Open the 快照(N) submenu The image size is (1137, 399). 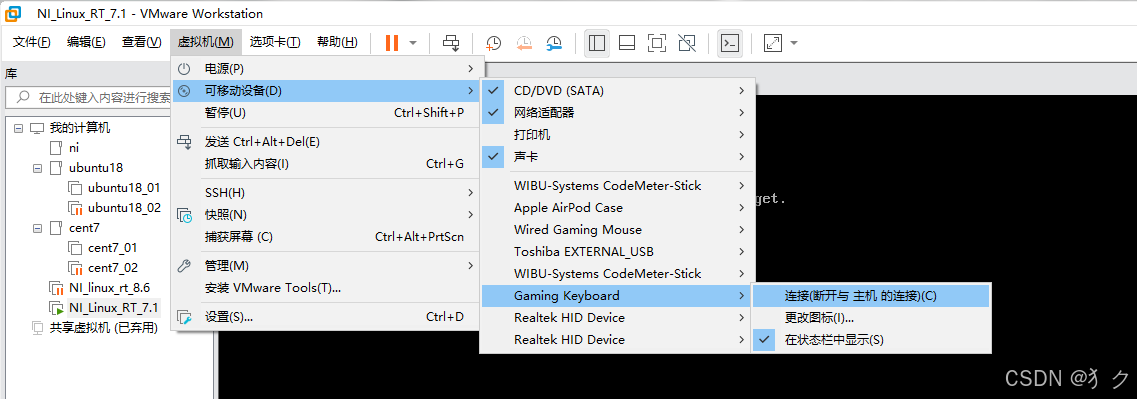[x=326, y=215]
